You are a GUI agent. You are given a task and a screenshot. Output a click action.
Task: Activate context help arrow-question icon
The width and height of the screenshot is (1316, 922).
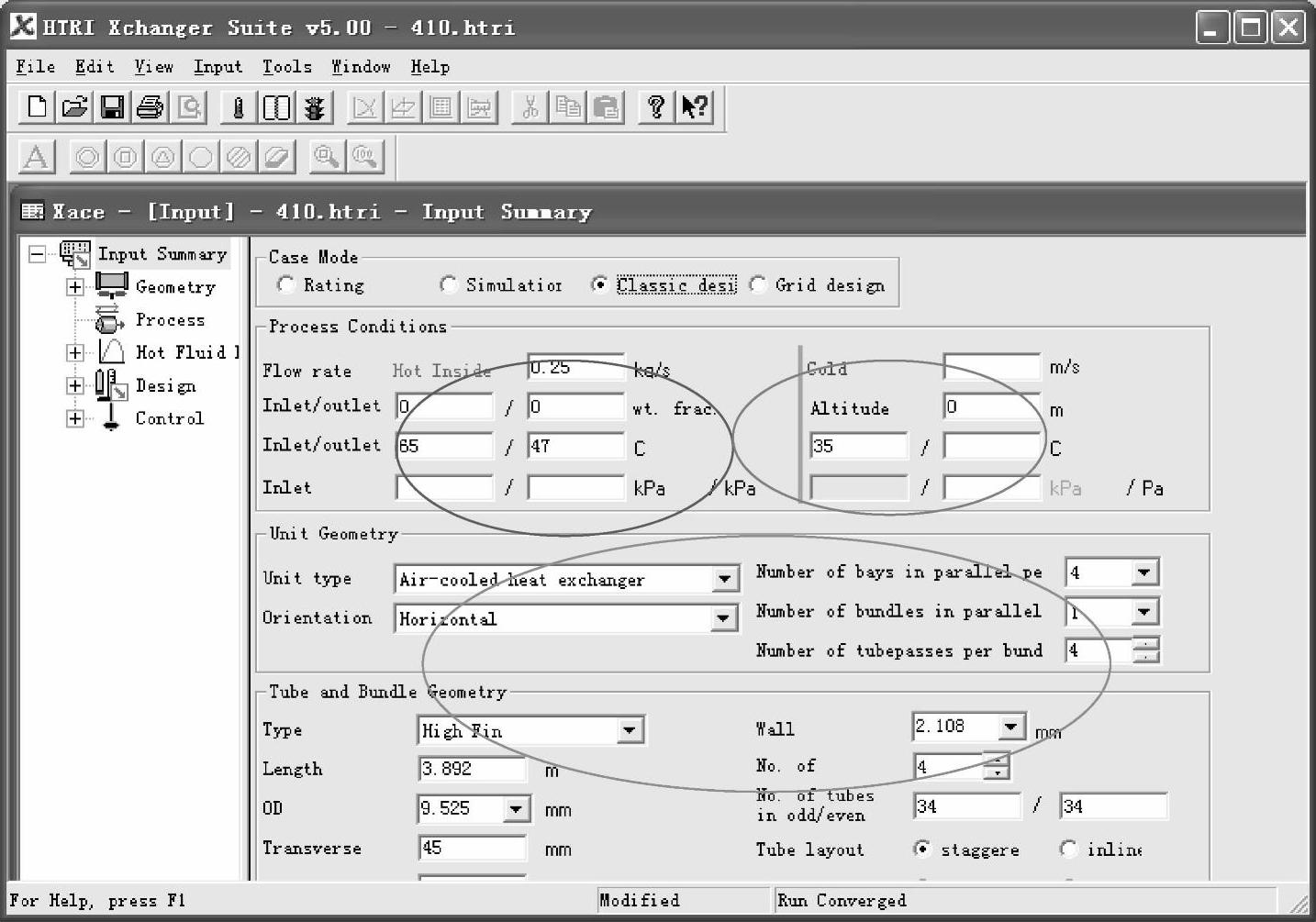coord(695,107)
